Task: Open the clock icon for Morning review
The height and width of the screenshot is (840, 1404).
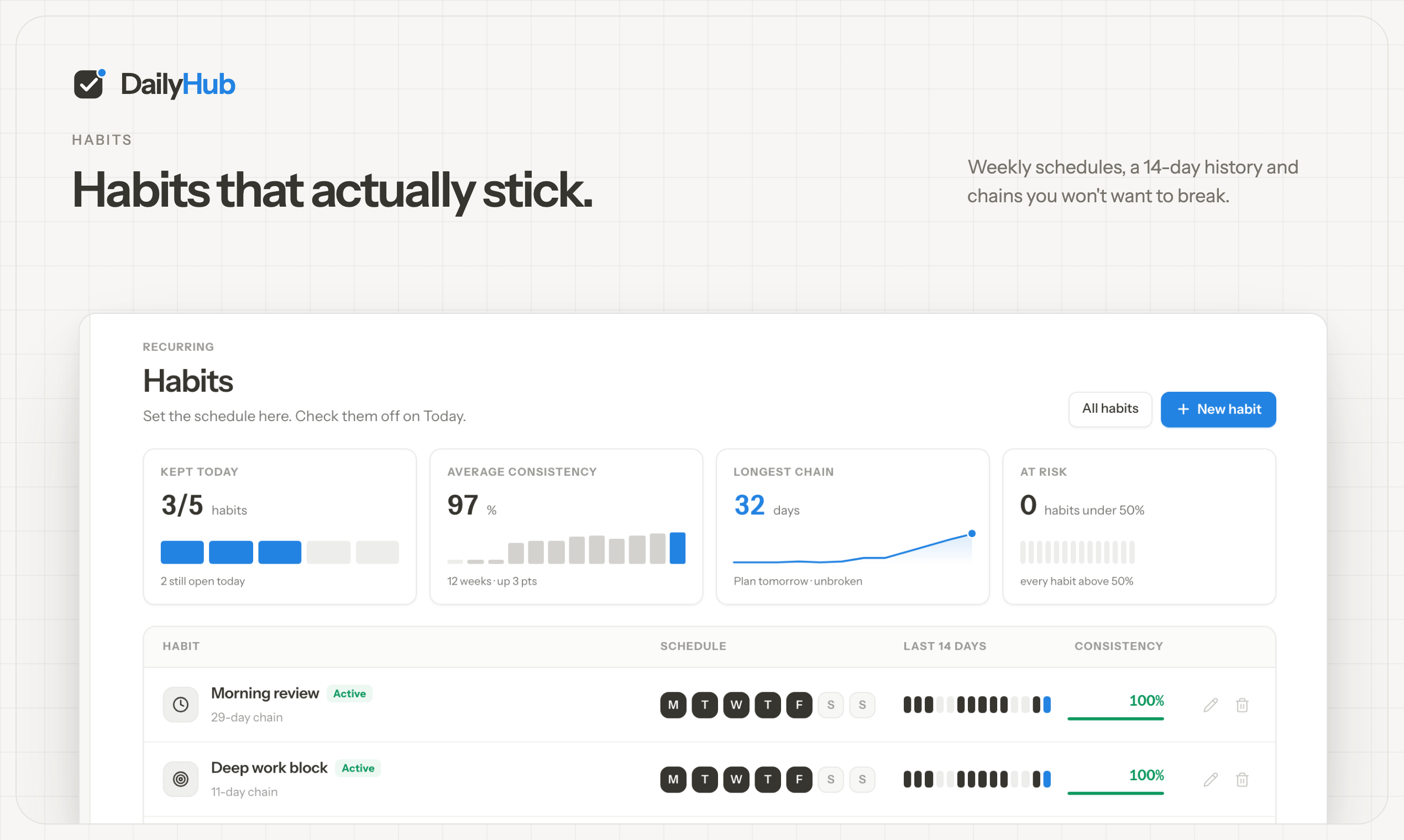Action: pos(181,705)
